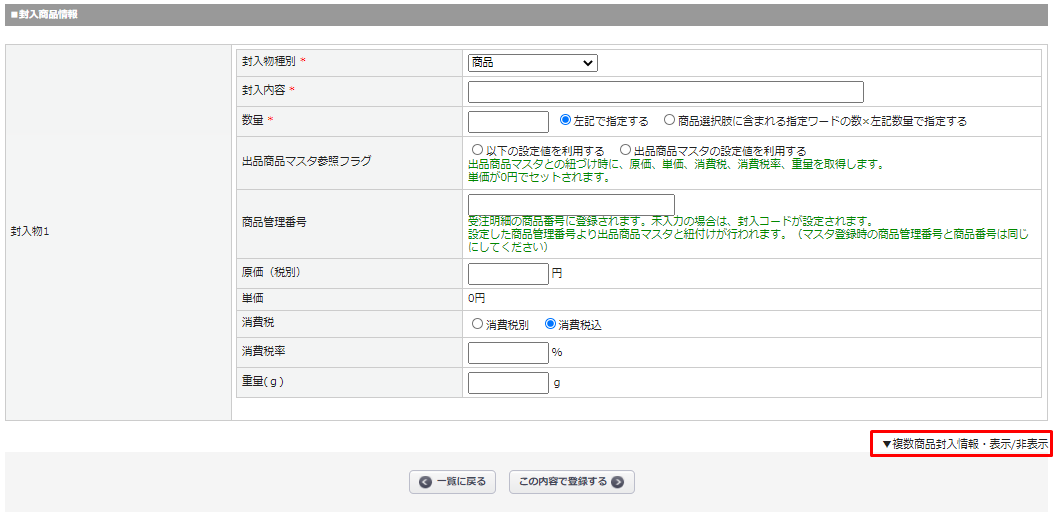This screenshot has width=1055, height=515.
Task: Focus the 原価（税別） yen input field
Action: coord(508,273)
